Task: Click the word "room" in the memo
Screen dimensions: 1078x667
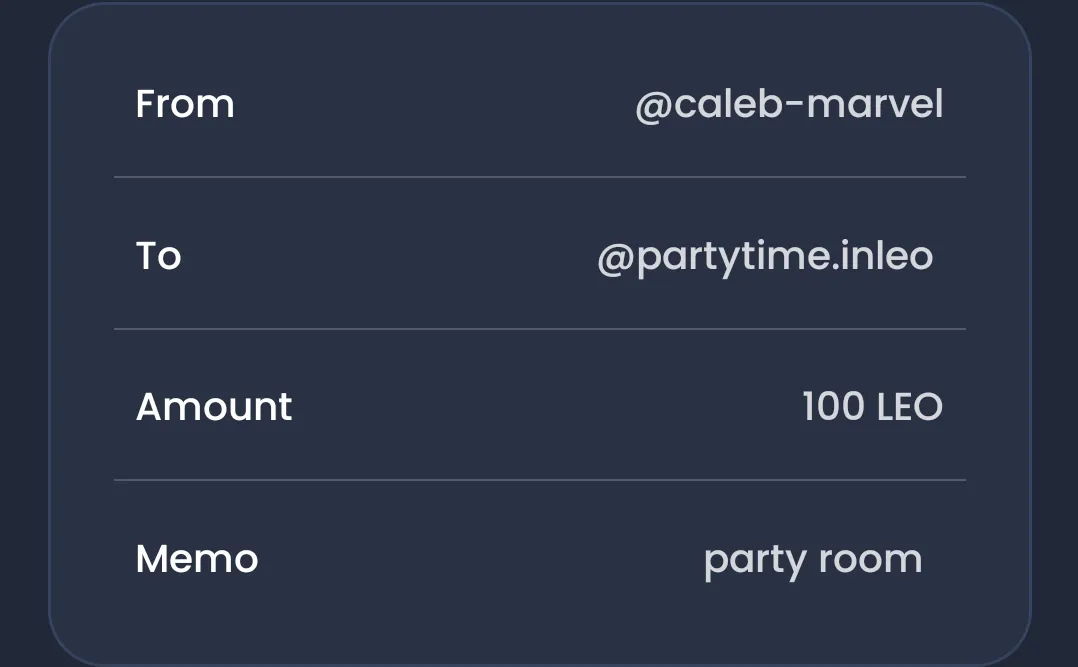Action: point(870,560)
